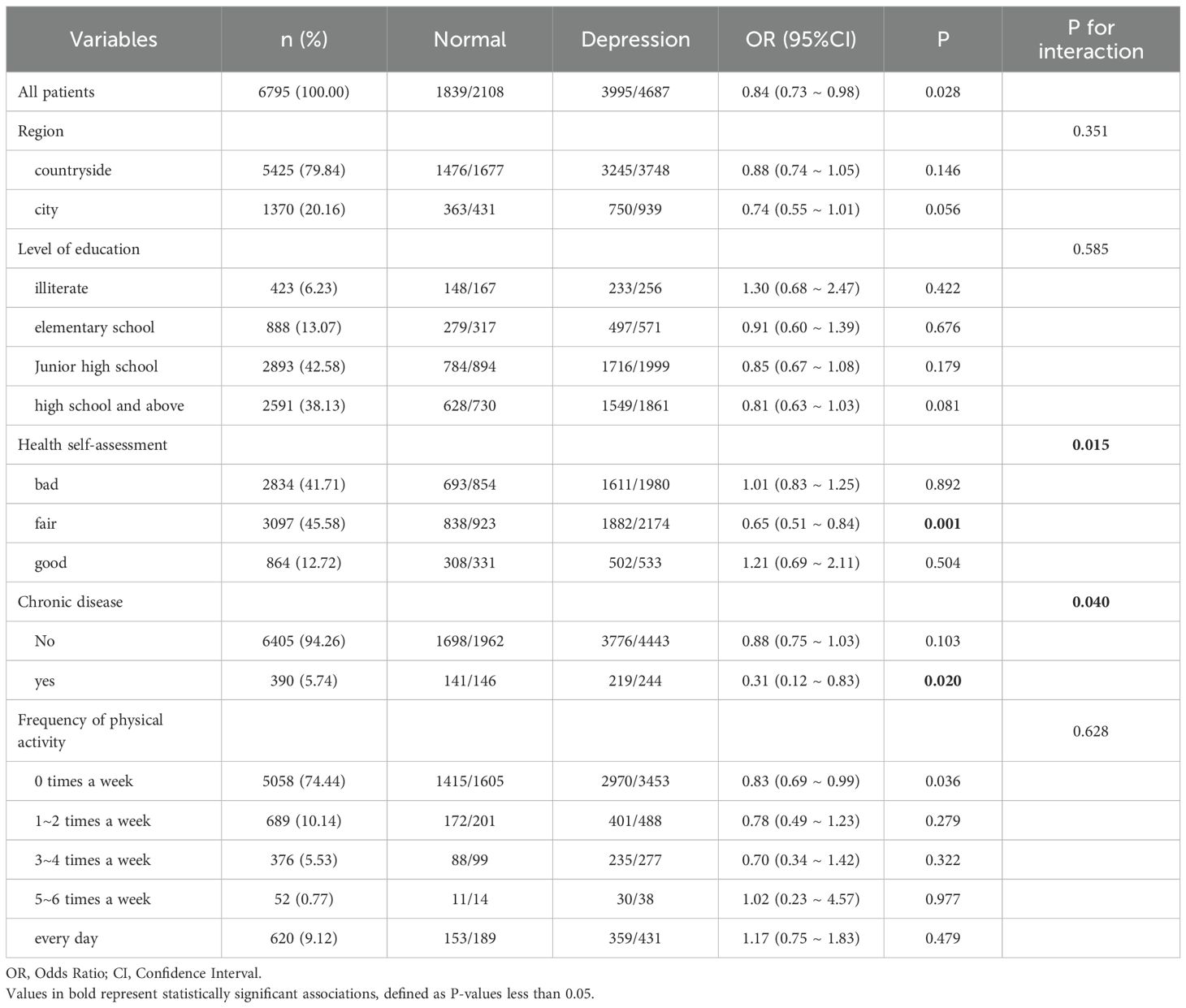Click the All patients row label
The image size is (1186, 1008).
point(56,92)
